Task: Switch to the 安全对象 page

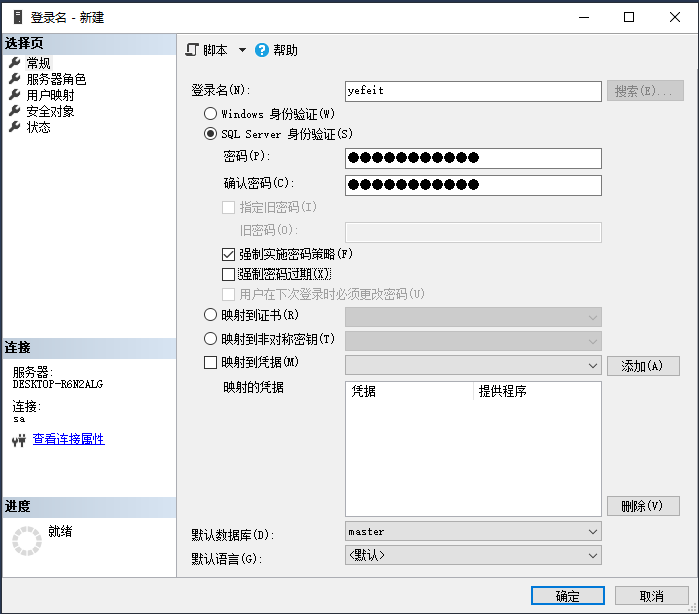Action: tap(50, 111)
